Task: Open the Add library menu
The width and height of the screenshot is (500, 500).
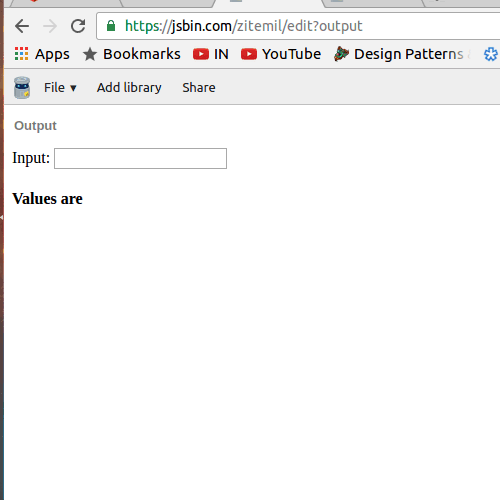Action: pyautogui.click(x=129, y=88)
